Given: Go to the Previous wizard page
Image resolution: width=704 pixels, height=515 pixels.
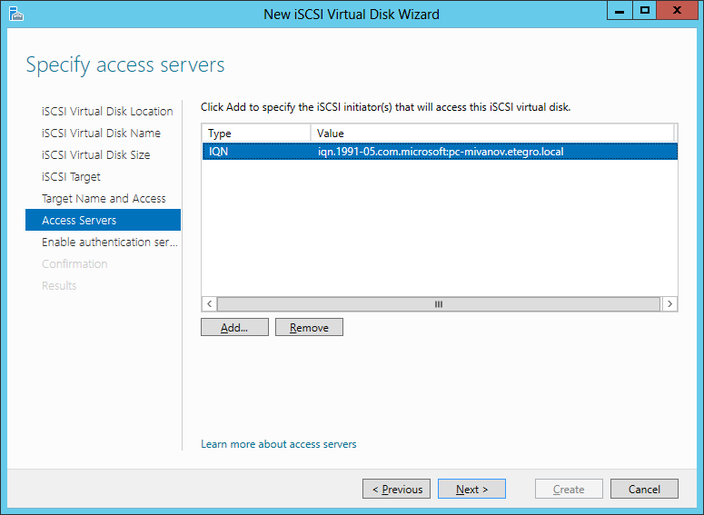Looking at the screenshot, I should coord(396,489).
